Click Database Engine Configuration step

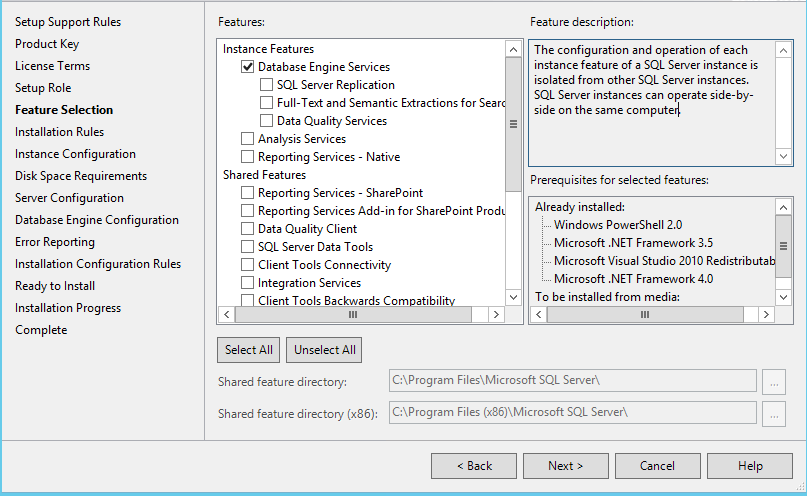(97, 220)
